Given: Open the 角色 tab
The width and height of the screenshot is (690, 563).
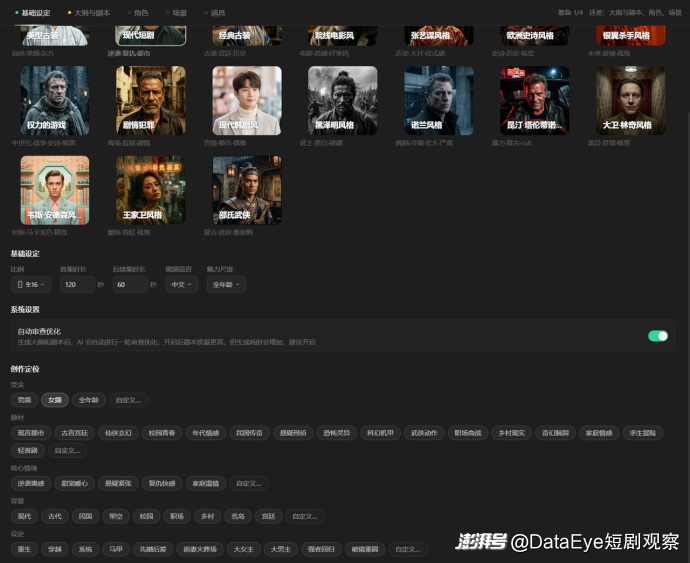Looking at the screenshot, I should (140, 13).
